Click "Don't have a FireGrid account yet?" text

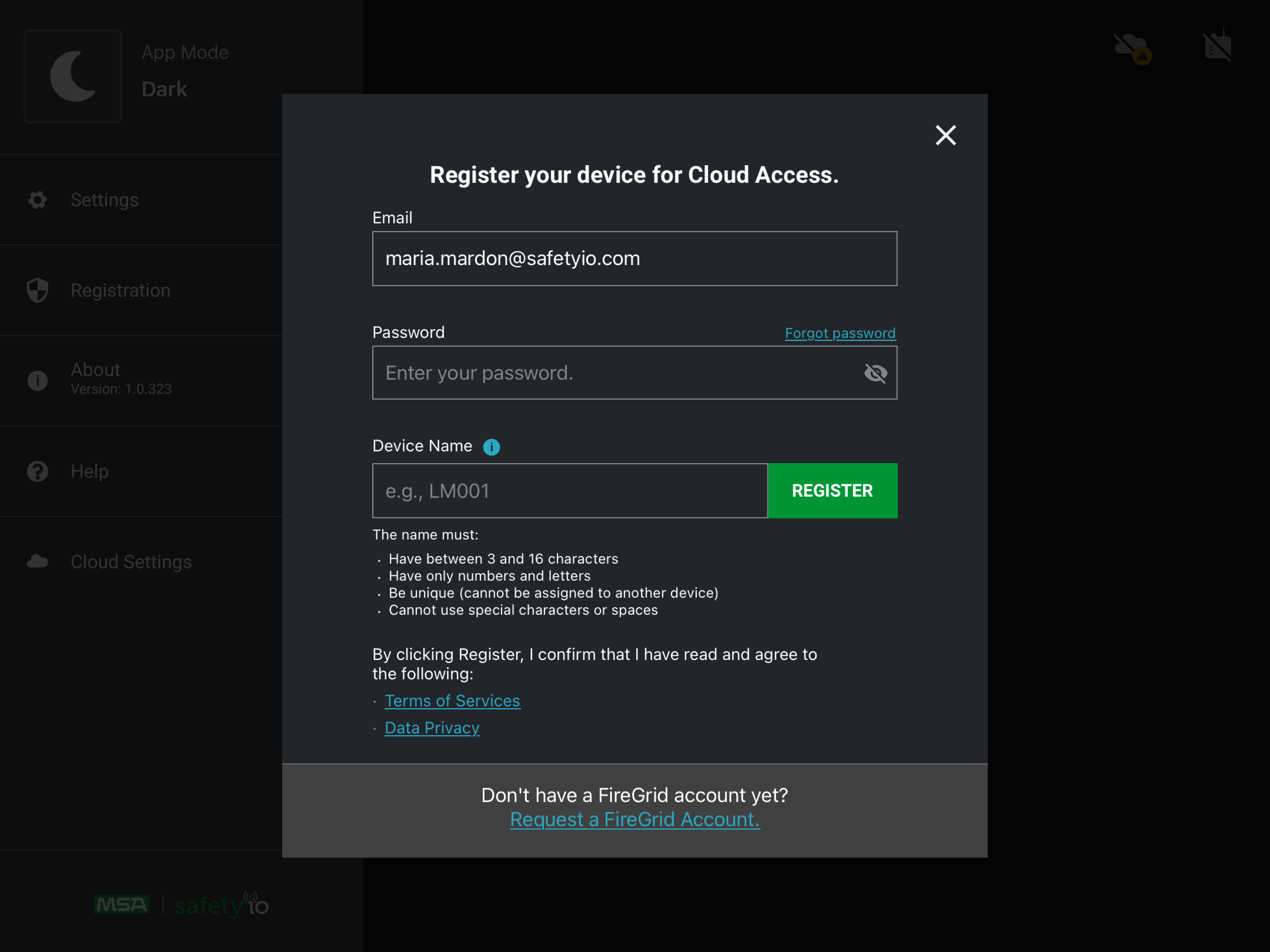(x=634, y=795)
